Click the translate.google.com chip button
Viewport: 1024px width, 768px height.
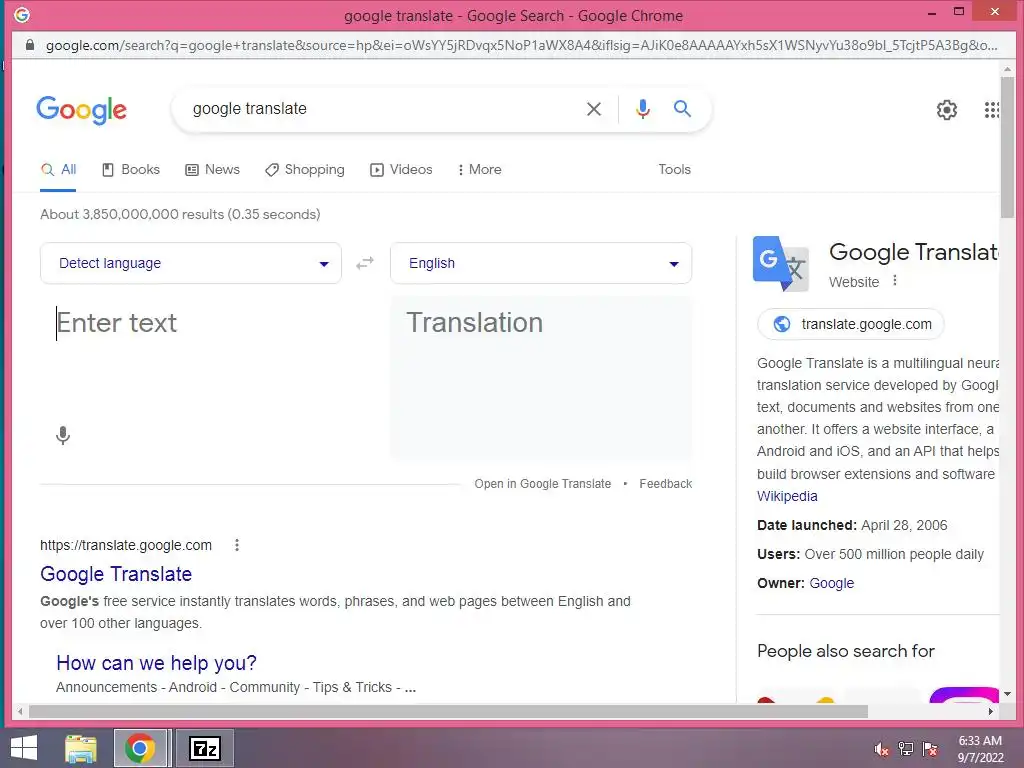[x=850, y=324]
